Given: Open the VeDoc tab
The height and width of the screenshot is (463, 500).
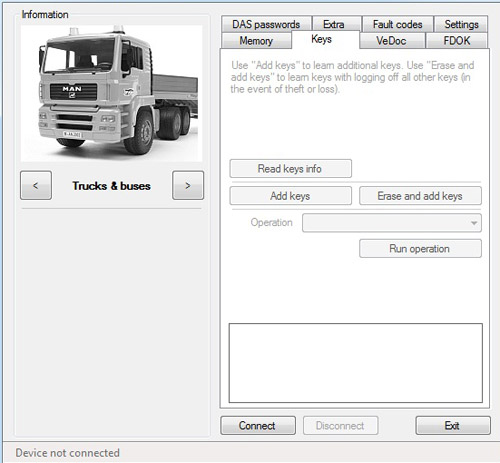Looking at the screenshot, I should (392, 41).
